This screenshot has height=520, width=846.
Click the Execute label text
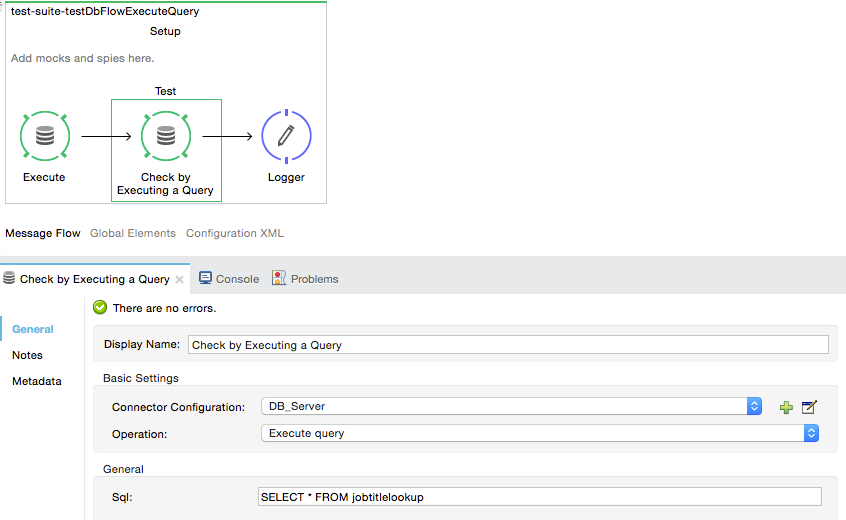(44, 177)
